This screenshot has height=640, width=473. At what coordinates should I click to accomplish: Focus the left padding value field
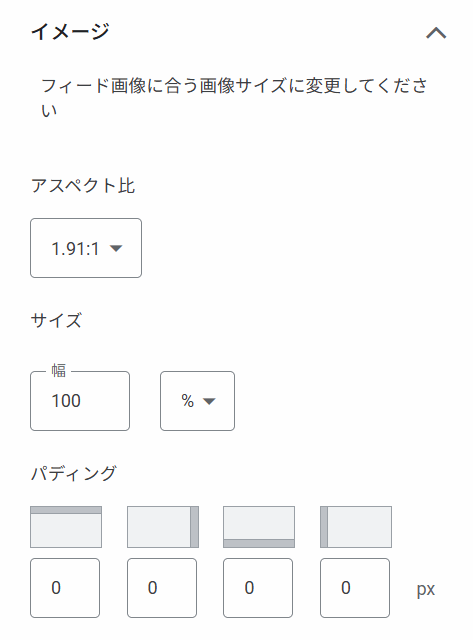355,588
